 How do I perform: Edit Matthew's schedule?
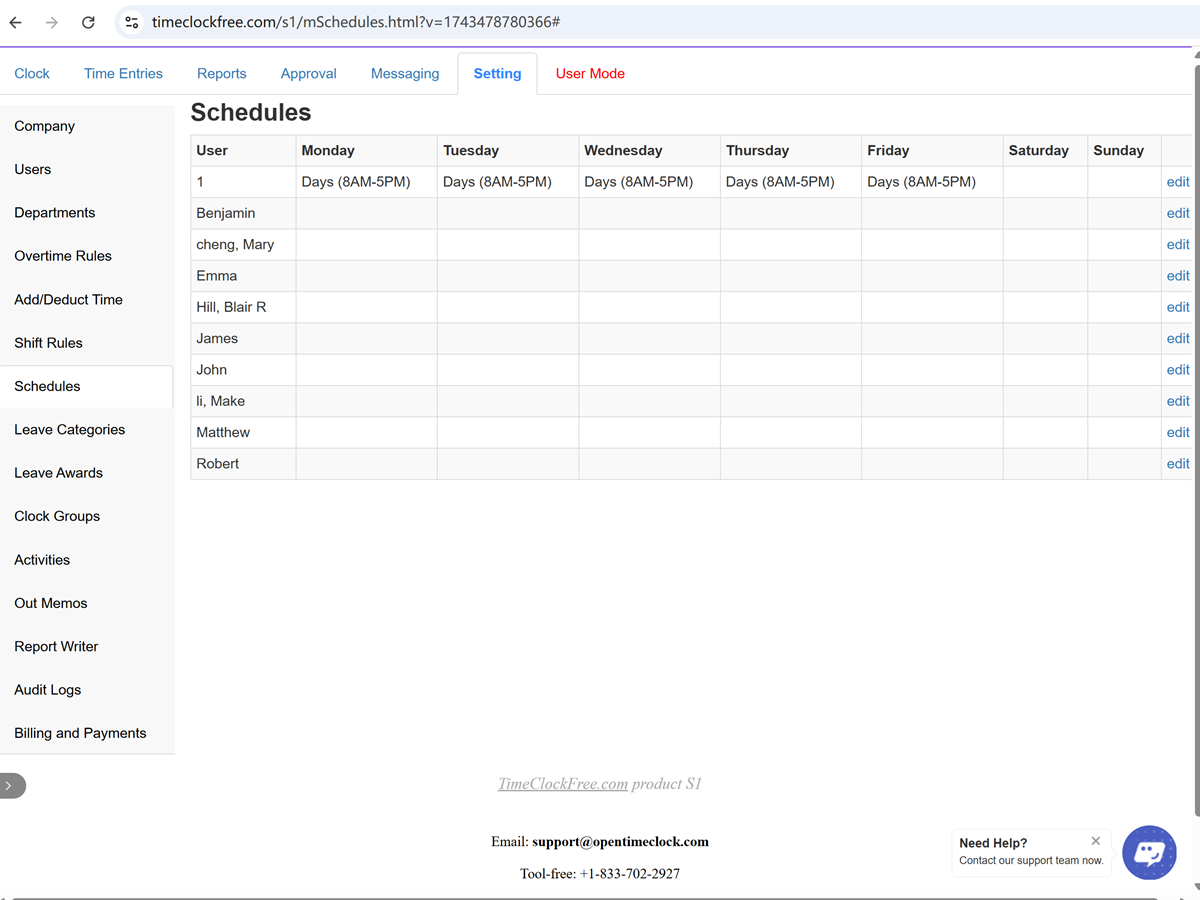click(1178, 432)
